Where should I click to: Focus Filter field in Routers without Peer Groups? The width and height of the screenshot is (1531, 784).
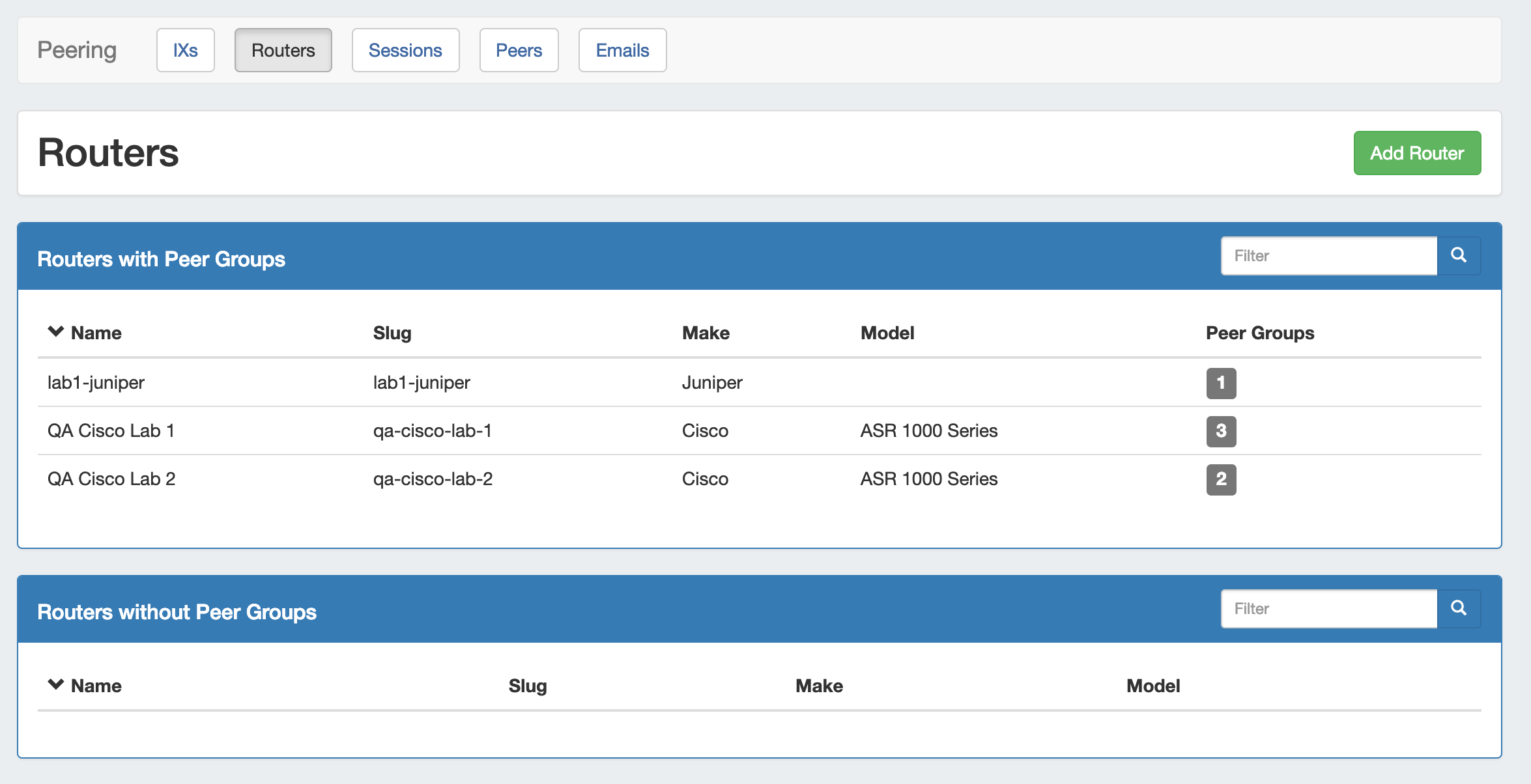tap(1328, 609)
